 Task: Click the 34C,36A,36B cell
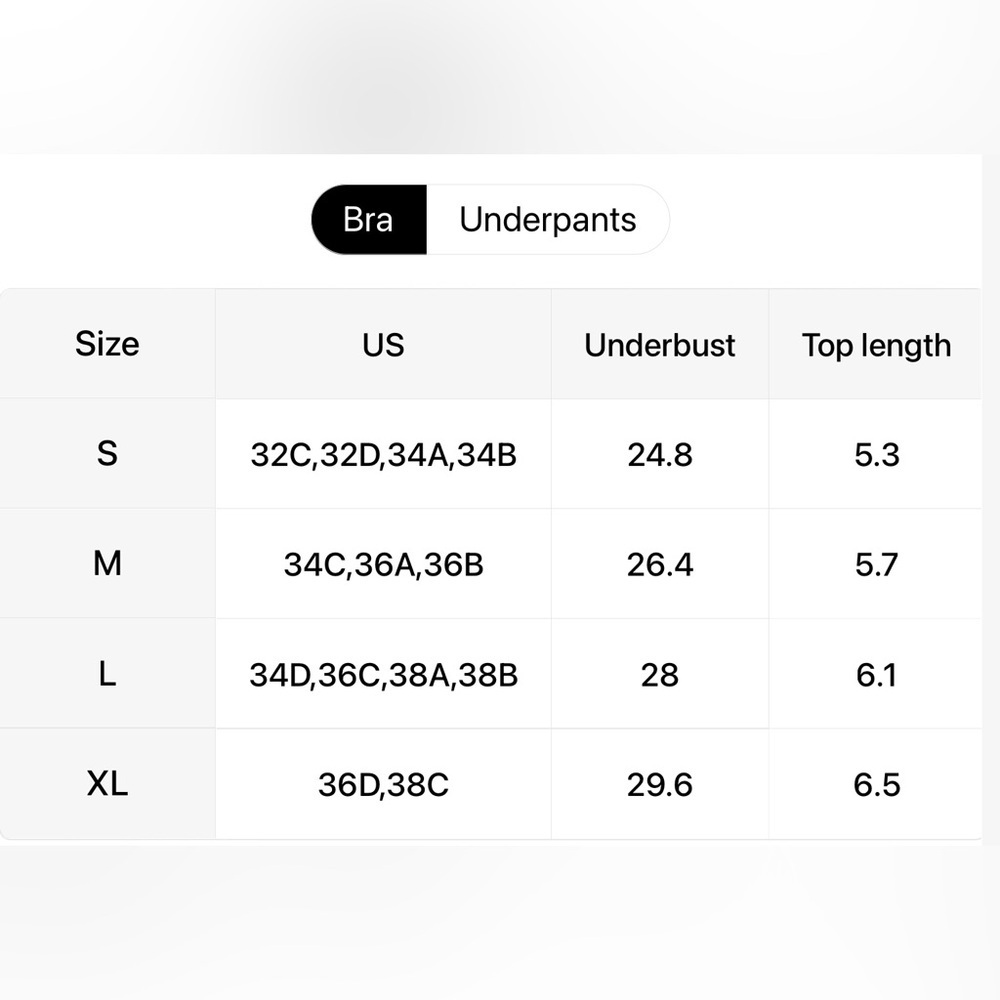coord(383,564)
